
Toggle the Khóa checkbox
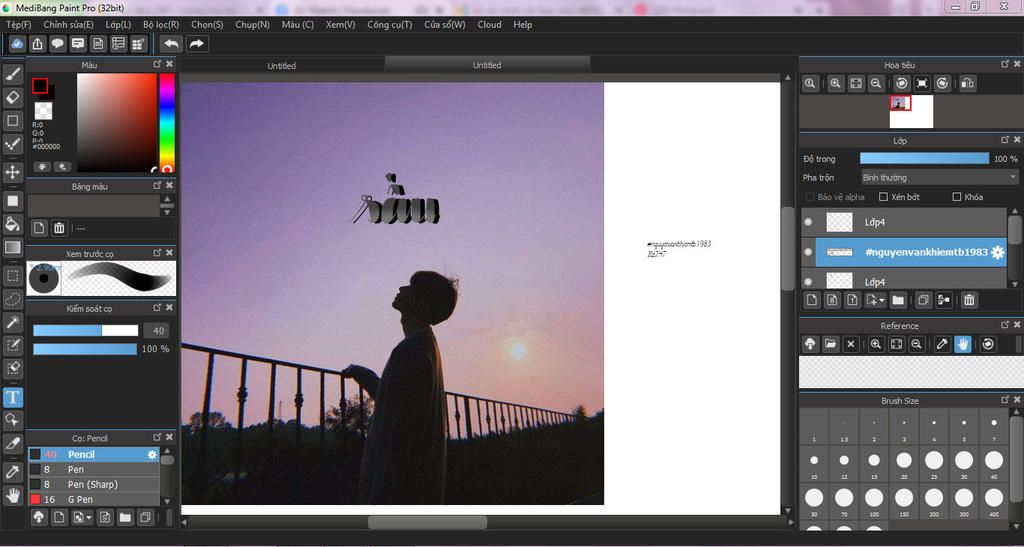[957, 196]
